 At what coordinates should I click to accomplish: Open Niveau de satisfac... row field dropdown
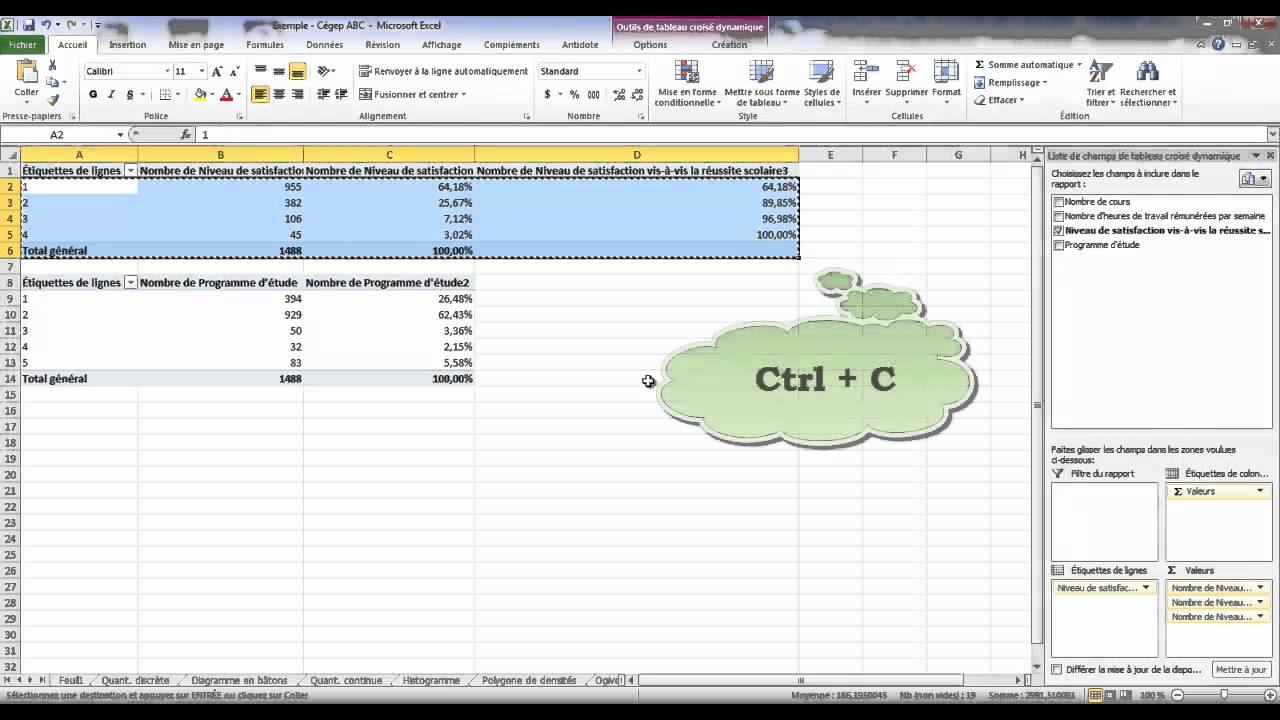(1146, 588)
